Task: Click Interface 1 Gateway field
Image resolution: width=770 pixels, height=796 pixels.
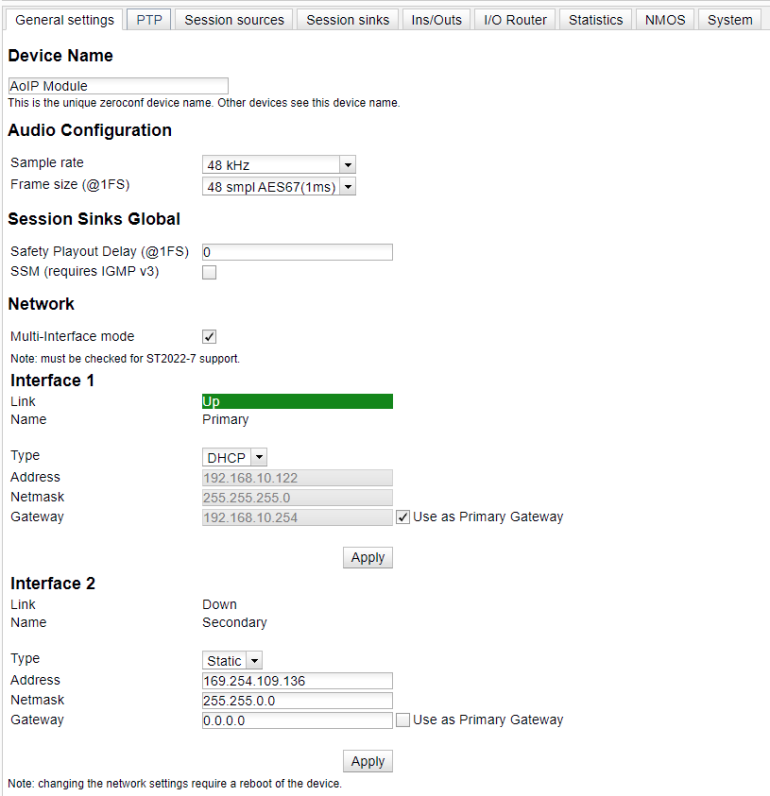Action: [x=297, y=517]
